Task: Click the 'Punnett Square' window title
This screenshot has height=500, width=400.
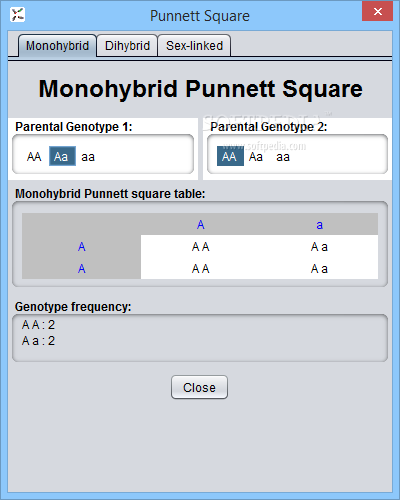Action: 200,16
